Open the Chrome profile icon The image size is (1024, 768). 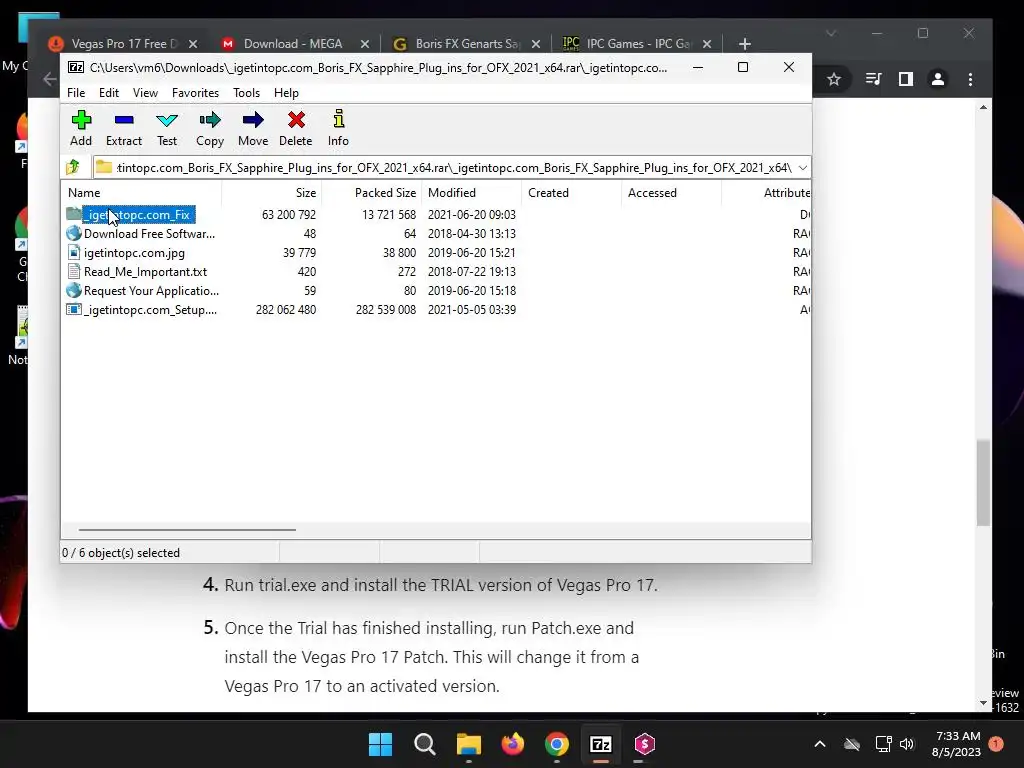click(938, 80)
